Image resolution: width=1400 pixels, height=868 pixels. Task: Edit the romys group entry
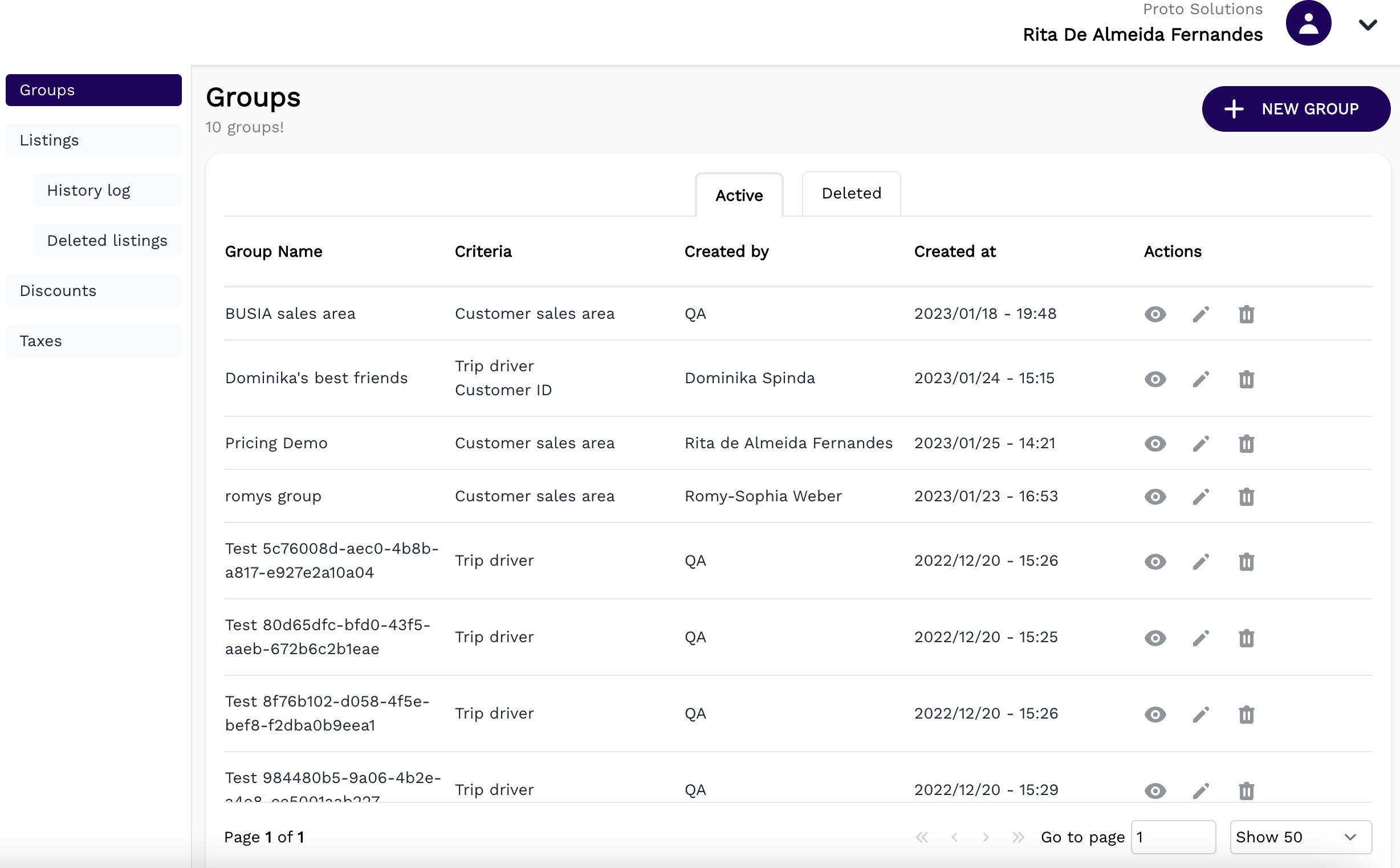(x=1200, y=496)
